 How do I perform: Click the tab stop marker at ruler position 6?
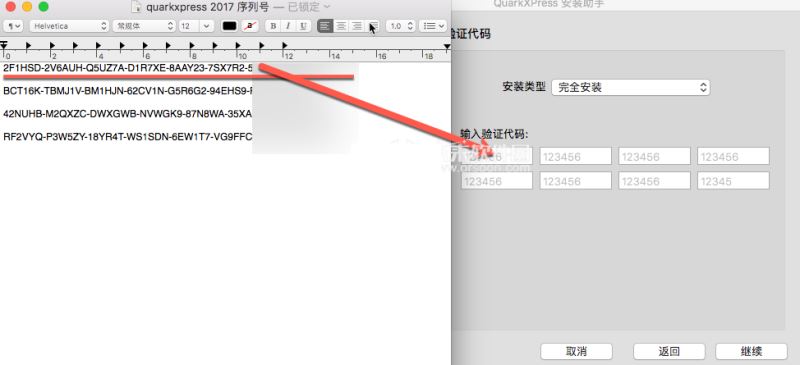tap(145, 45)
